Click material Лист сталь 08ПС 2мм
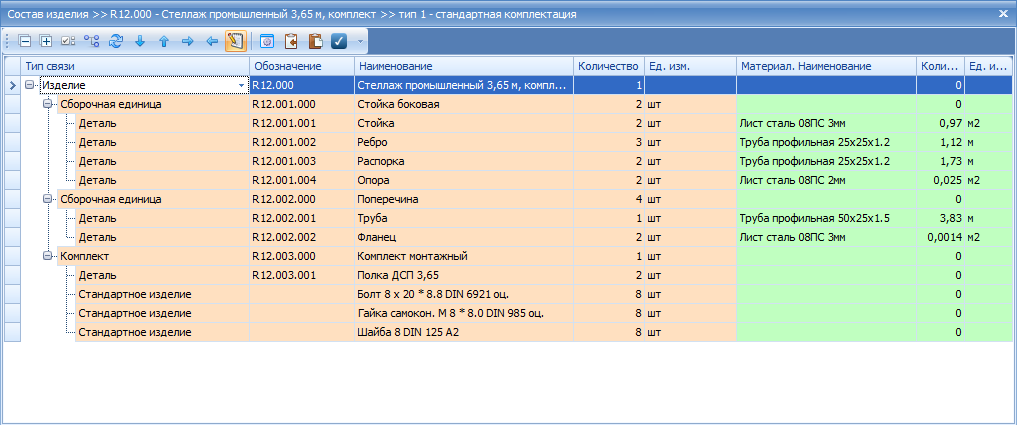 click(x=826, y=180)
